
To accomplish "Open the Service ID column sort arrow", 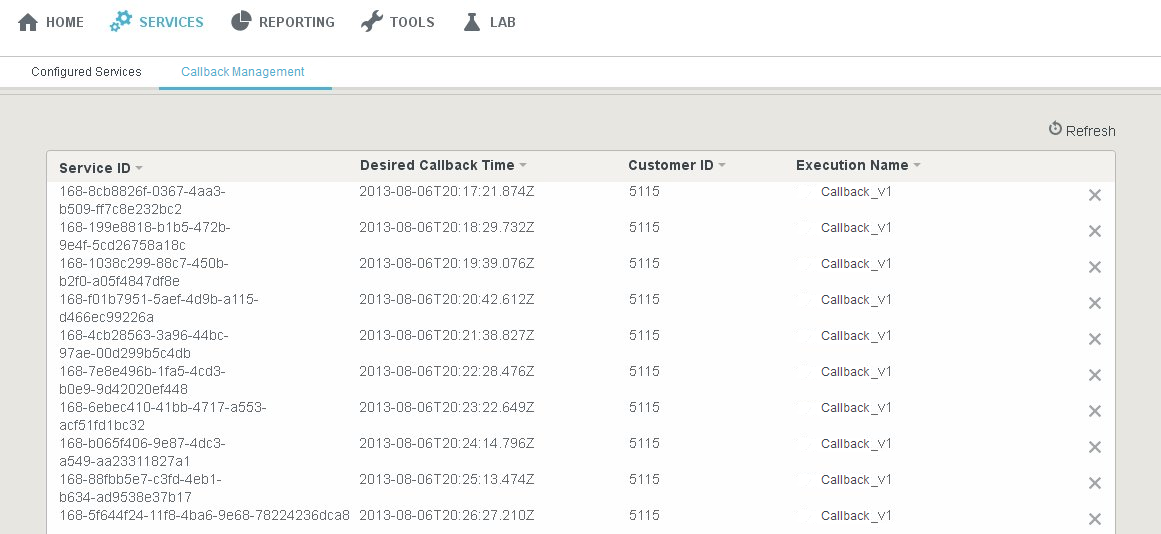I will point(139,168).
